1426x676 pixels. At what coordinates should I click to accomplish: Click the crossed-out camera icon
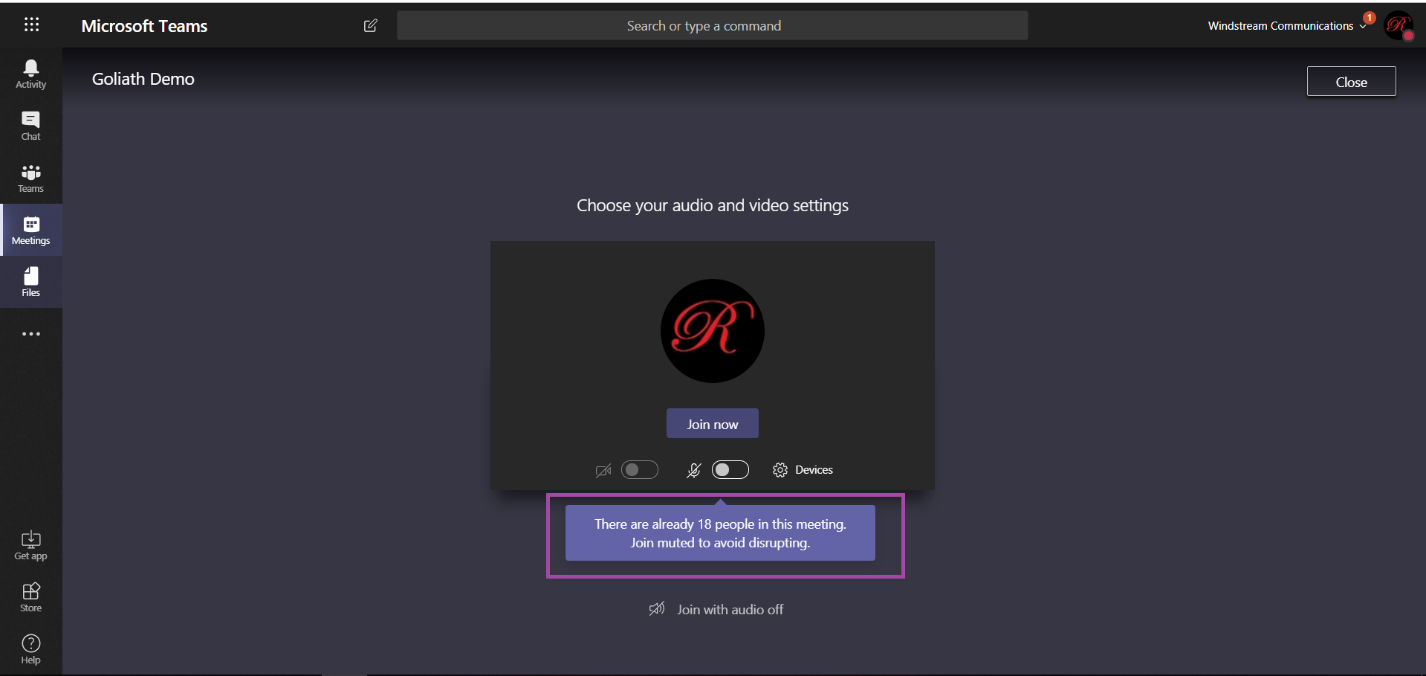coord(603,470)
